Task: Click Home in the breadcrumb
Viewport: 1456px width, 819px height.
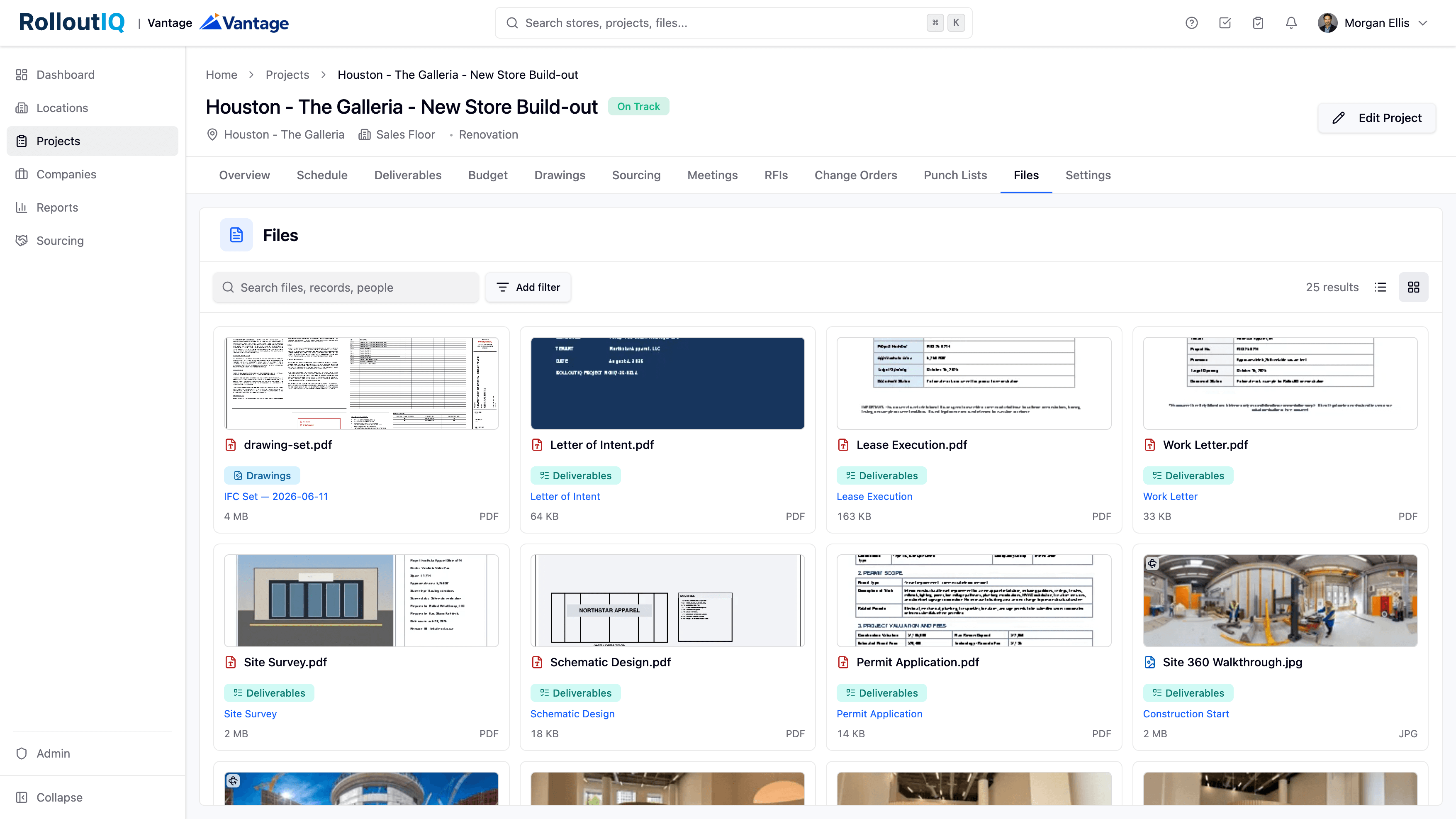Action: (x=222, y=75)
